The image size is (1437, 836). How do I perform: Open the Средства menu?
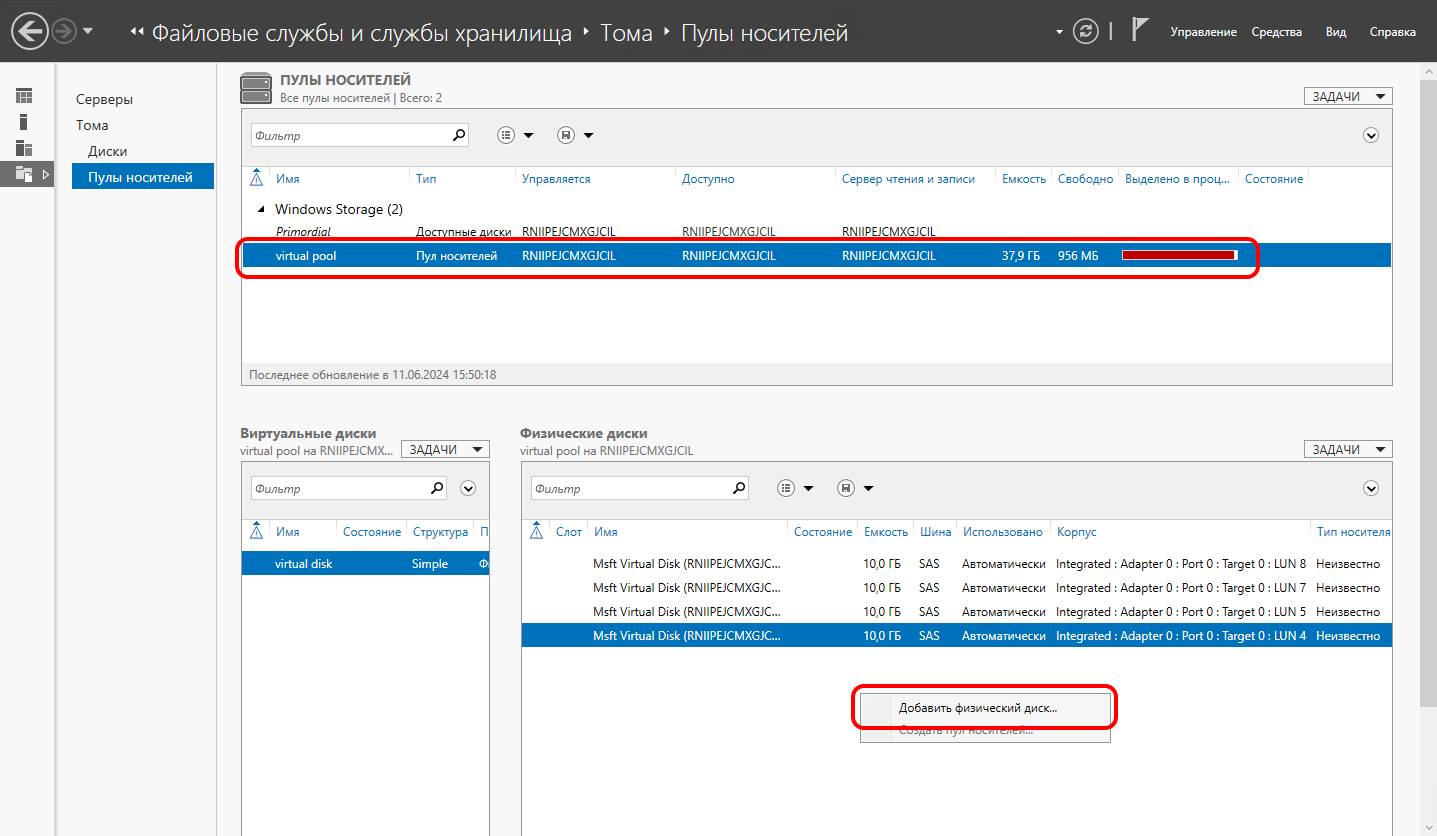(1277, 32)
